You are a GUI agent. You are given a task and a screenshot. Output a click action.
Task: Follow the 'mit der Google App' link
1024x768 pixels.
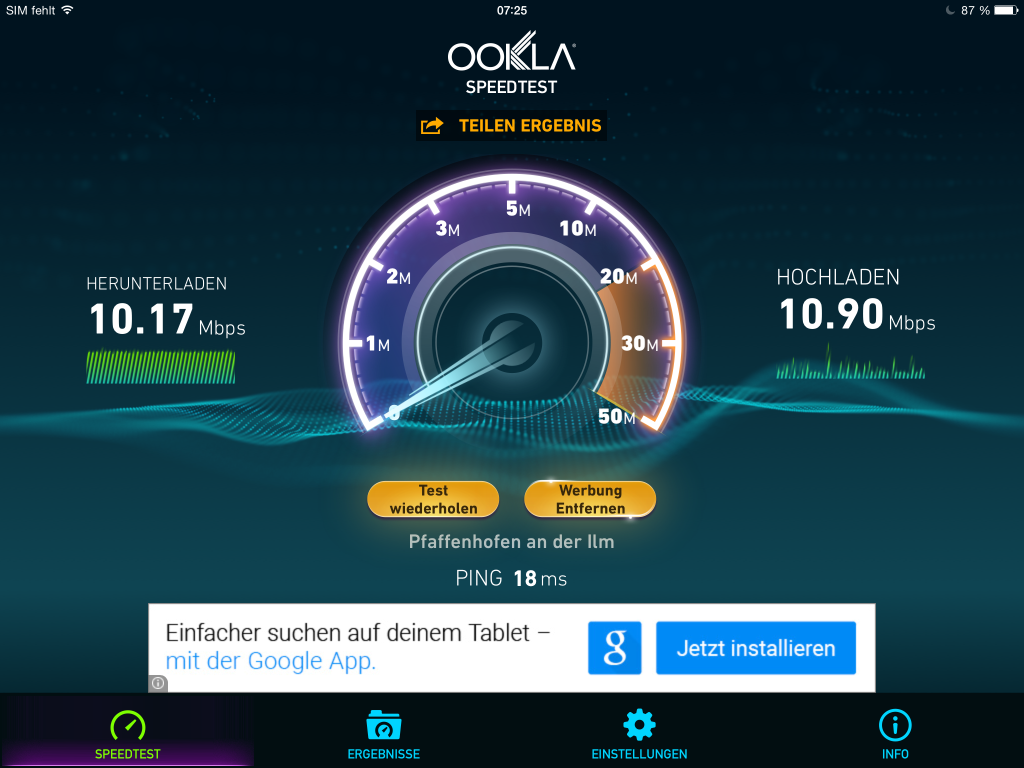[270, 661]
